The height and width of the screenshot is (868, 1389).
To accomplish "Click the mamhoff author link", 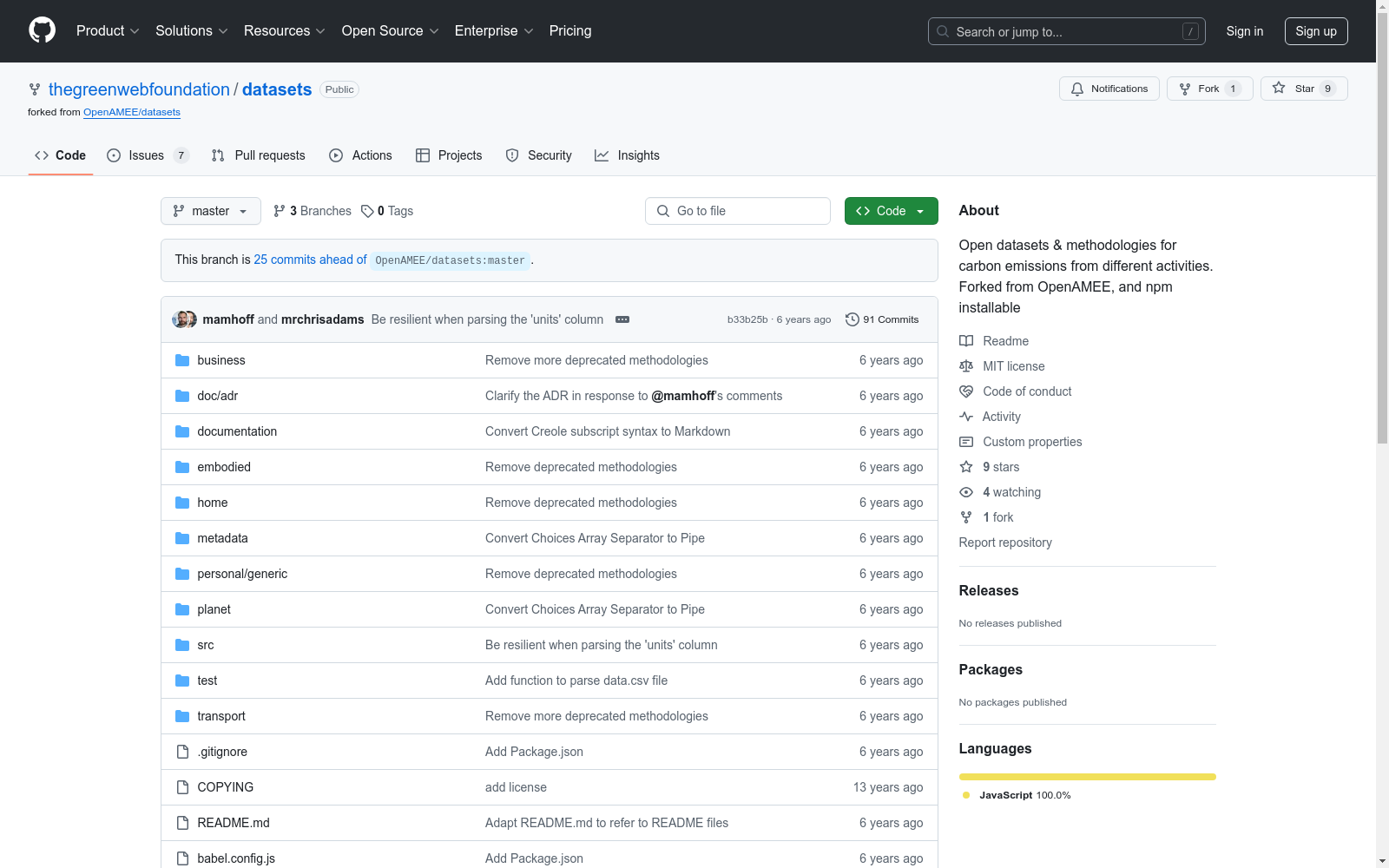I will [228, 319].
